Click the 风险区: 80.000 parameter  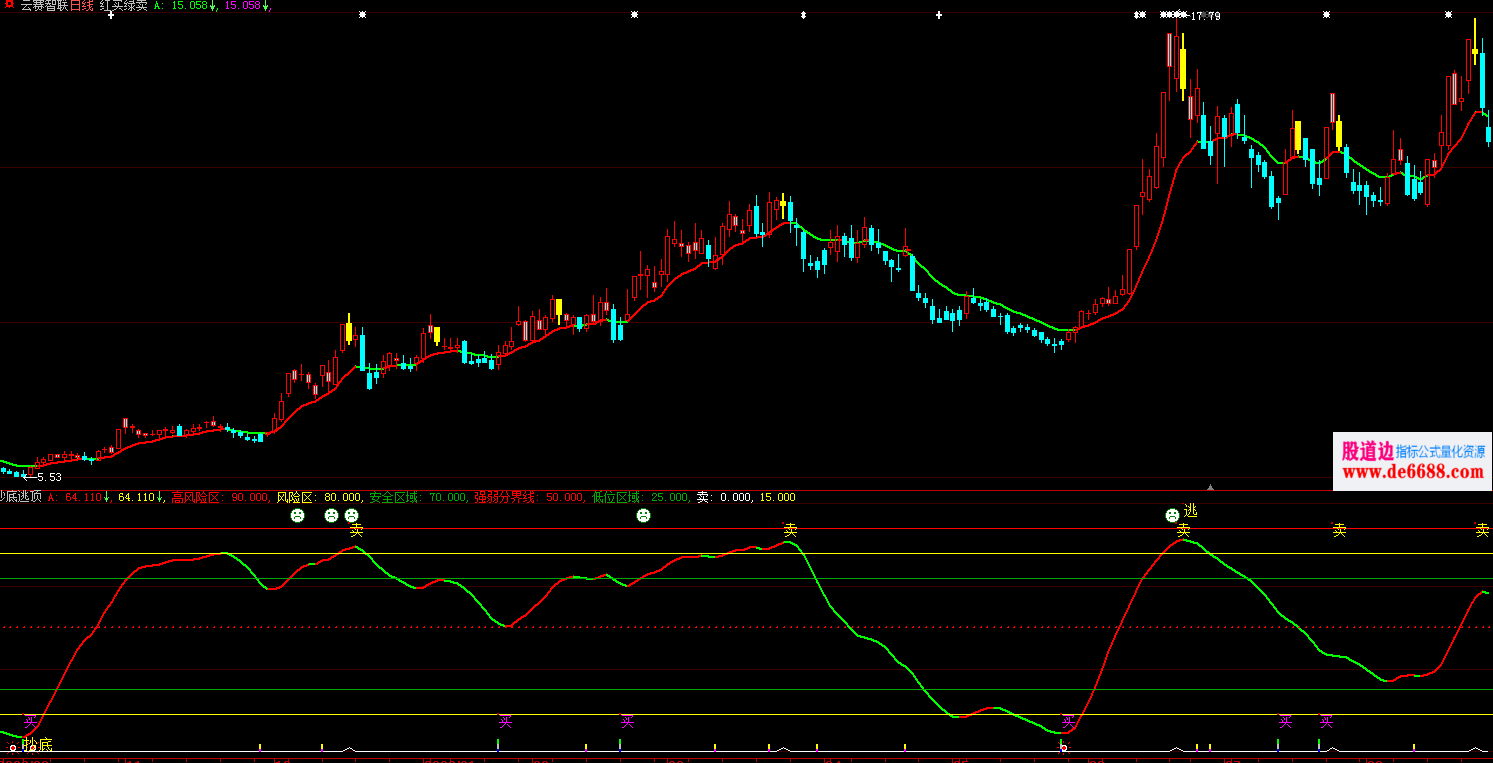(x=320, y=497)
